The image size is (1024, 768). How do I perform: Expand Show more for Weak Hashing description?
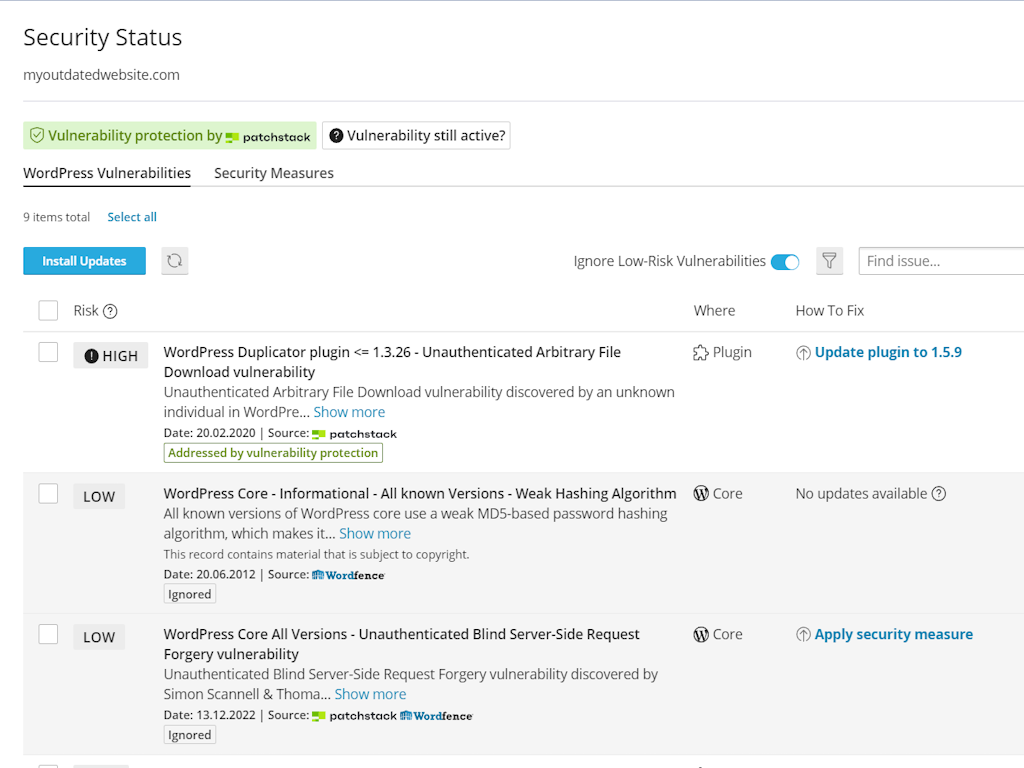pos(375,534)
